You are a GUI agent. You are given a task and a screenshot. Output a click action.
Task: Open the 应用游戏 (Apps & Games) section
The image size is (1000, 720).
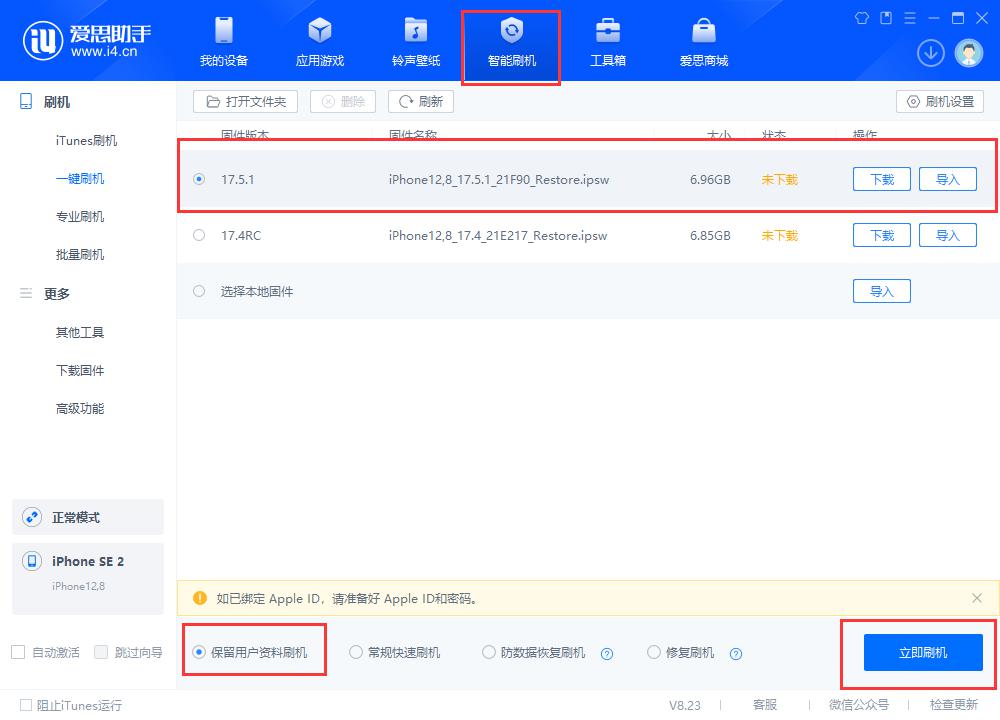point(320,42)
